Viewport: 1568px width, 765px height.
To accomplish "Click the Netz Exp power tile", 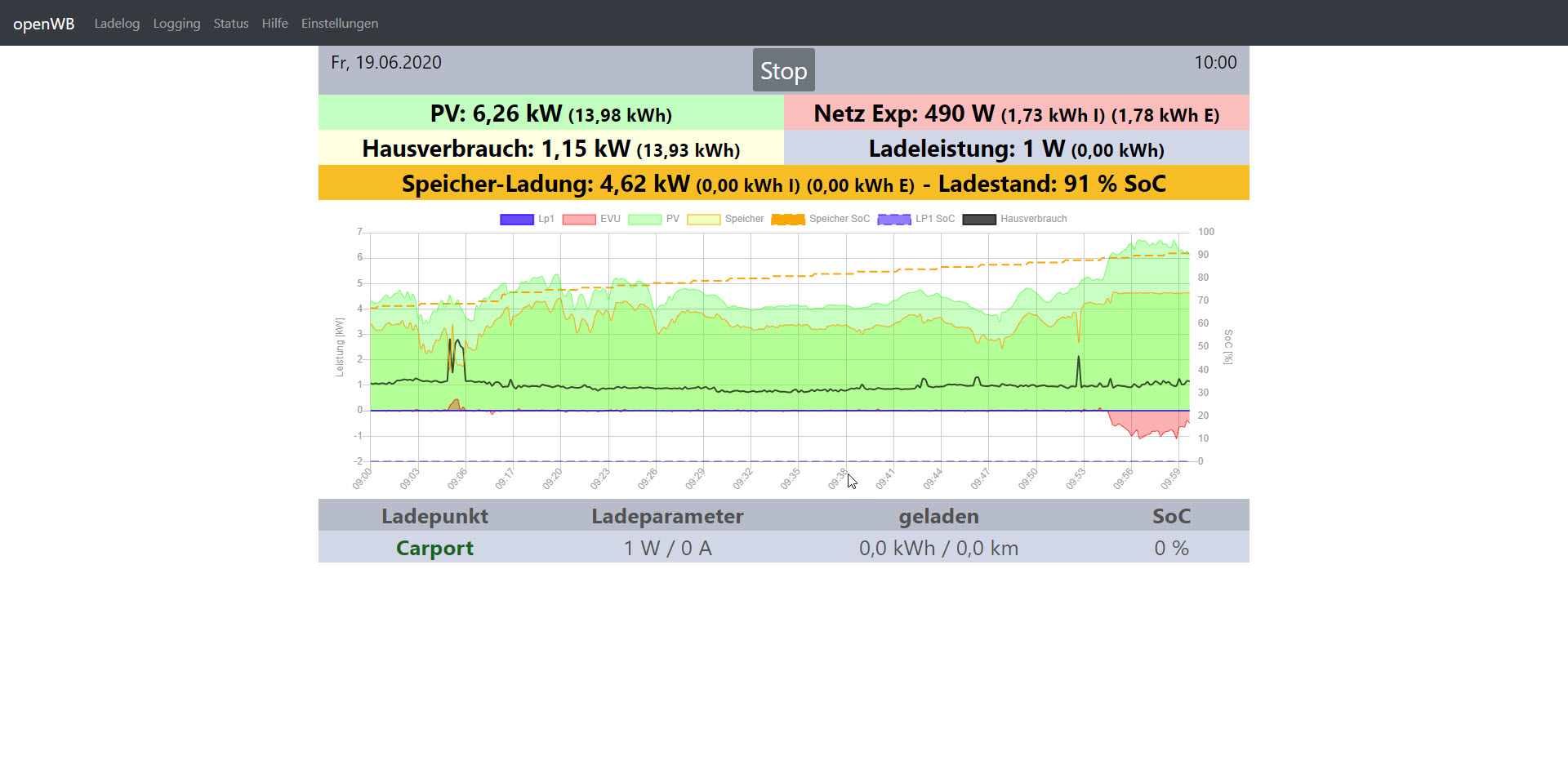I will pyautogui.click(x=1016, y=113).
